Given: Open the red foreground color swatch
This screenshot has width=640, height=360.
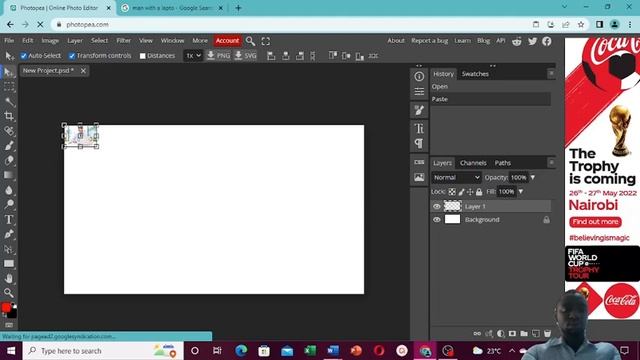Looking at the screenshot, I should (6, 308).
